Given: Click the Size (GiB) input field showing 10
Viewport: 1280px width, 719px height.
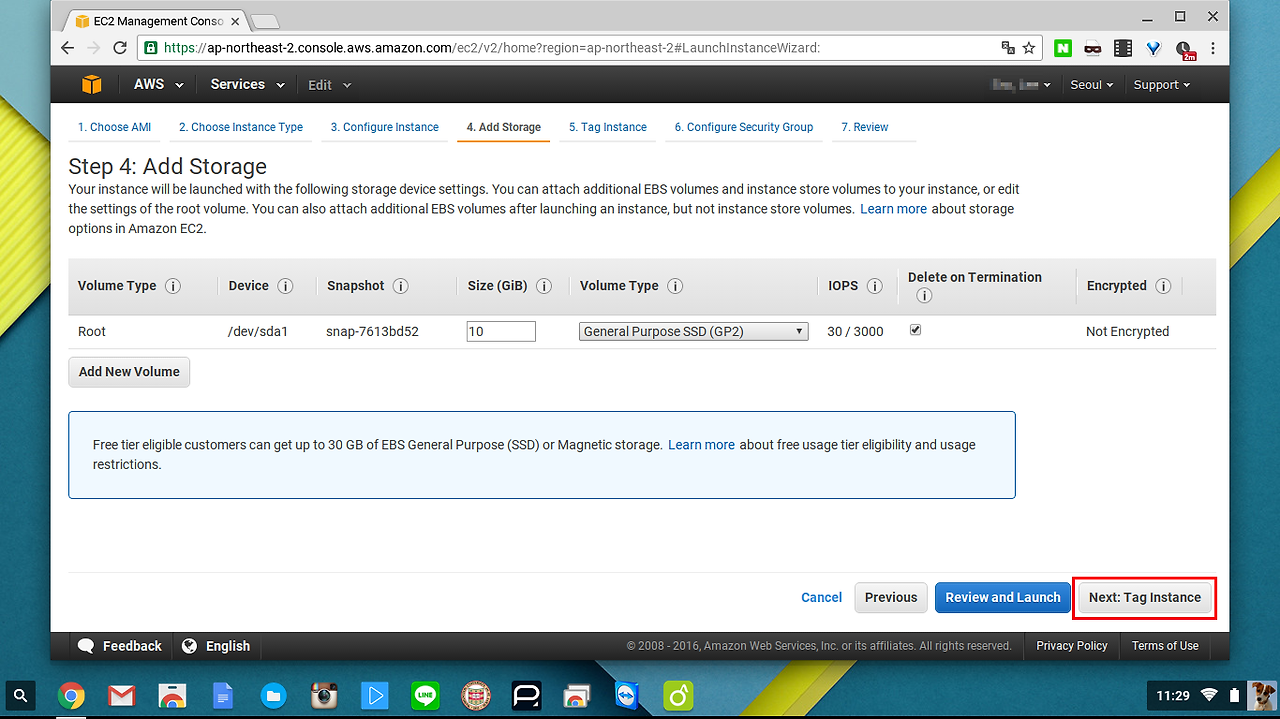Looking at the screenshot, I should (501, 331).
